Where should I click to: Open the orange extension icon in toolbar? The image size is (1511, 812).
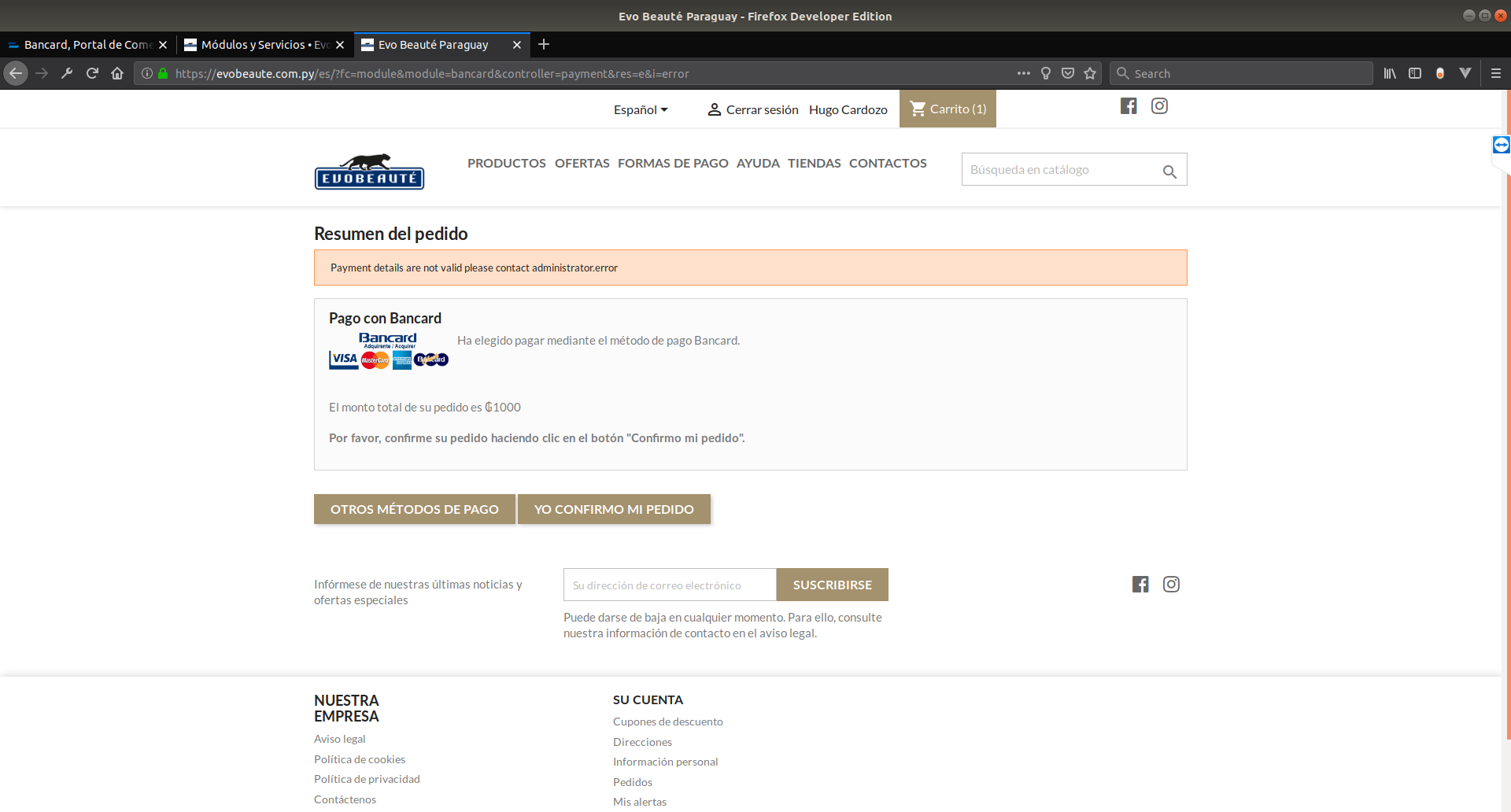(1440, 73)
